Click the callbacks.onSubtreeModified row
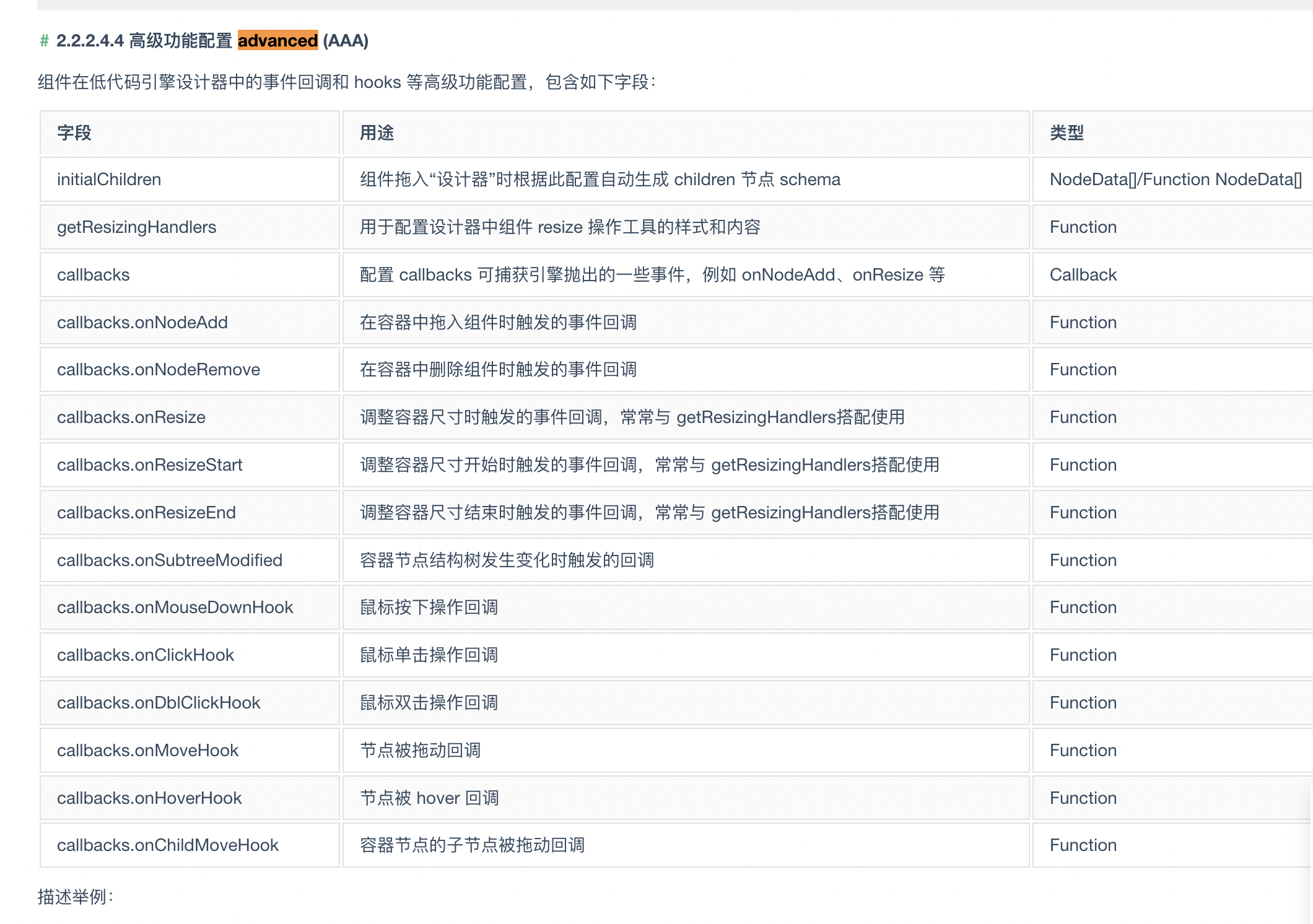This screenshot has height=924, width=1313. 169,559
